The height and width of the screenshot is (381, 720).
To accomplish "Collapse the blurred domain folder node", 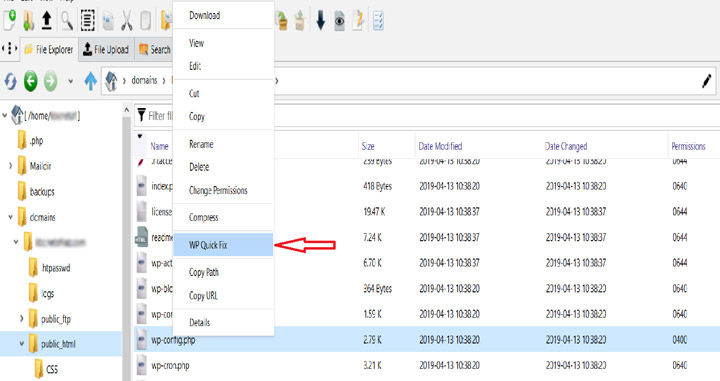I will coord(16,242).
